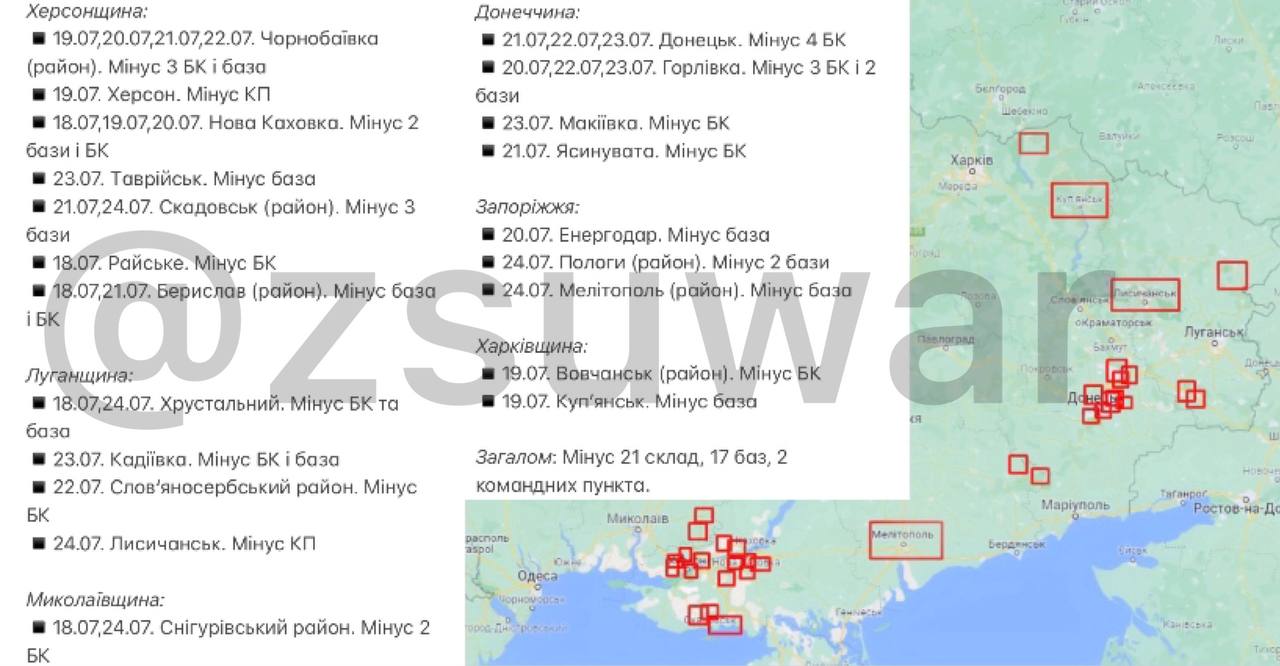Click the black bullet before Херсон entry

39,95
